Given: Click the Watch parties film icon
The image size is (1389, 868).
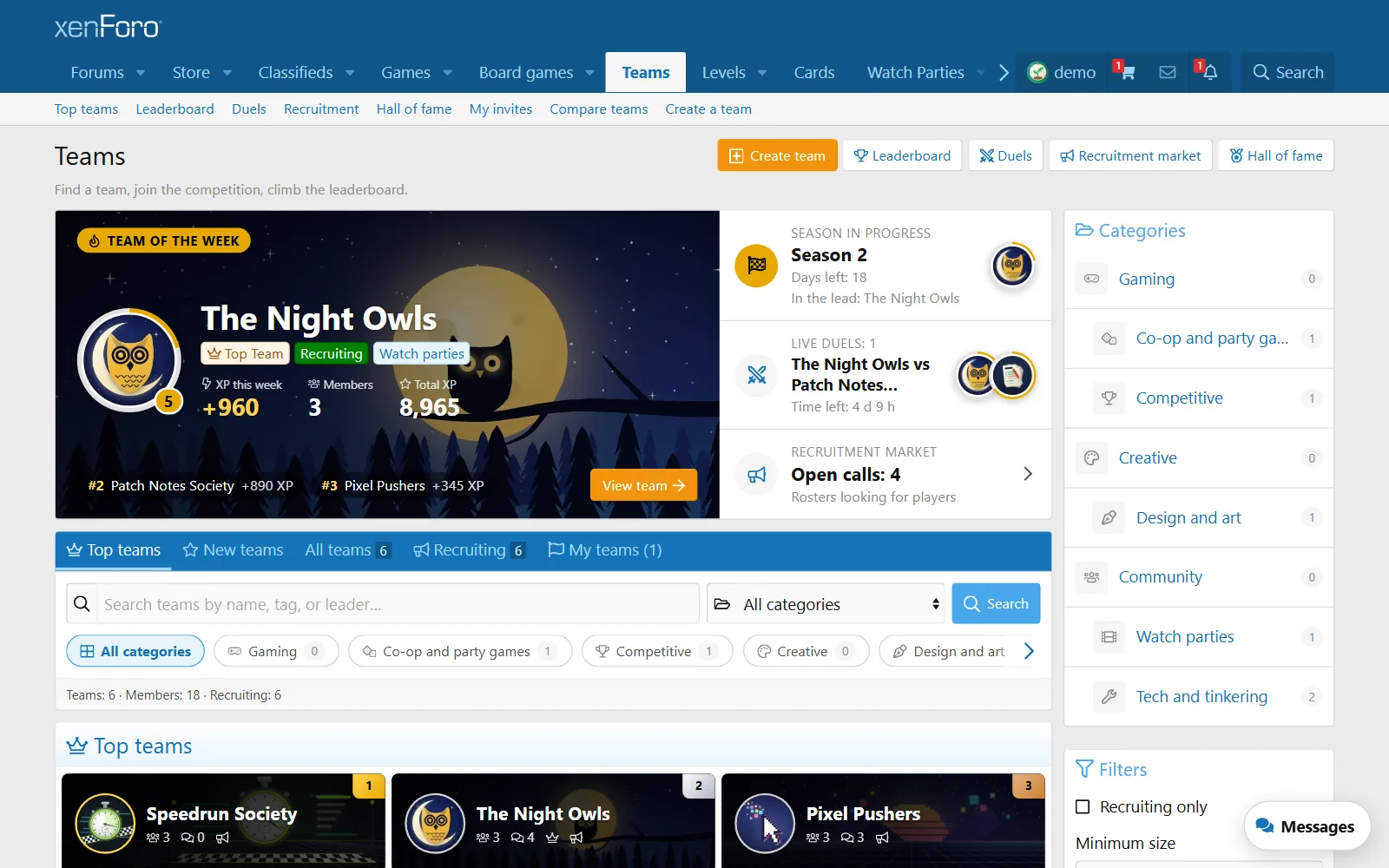Looking at the screenshot, I should pyautogui.click(x=1109, y=637).
